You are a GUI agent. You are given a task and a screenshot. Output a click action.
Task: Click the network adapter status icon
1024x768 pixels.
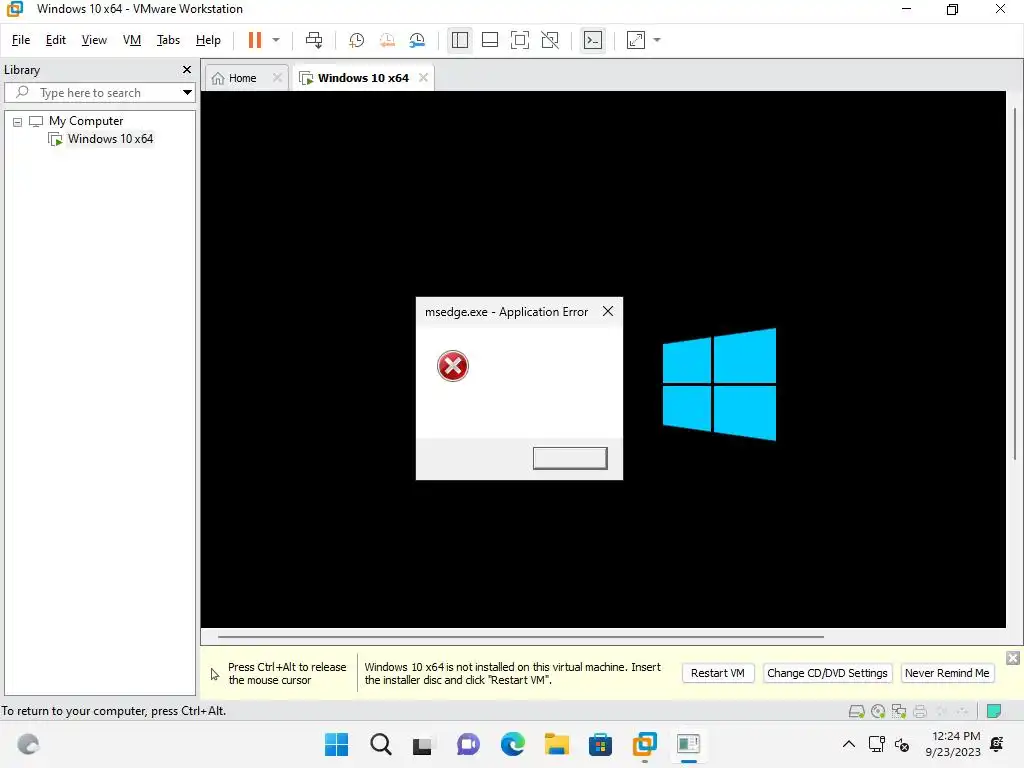(899, 712)
